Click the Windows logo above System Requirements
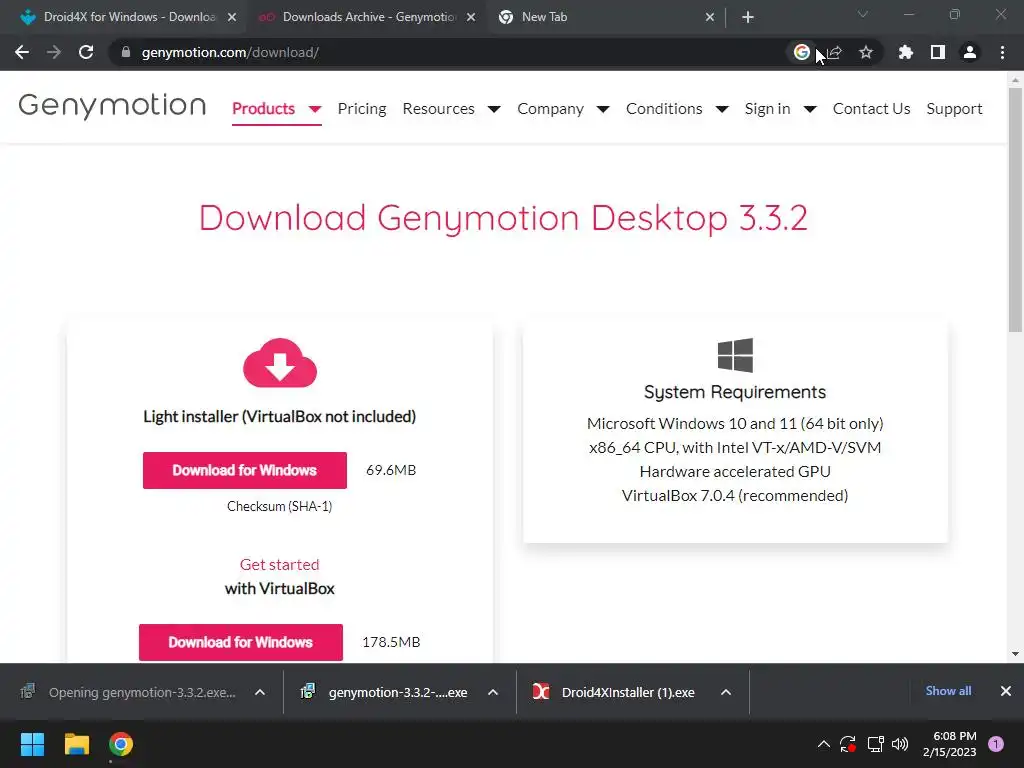 735,355
